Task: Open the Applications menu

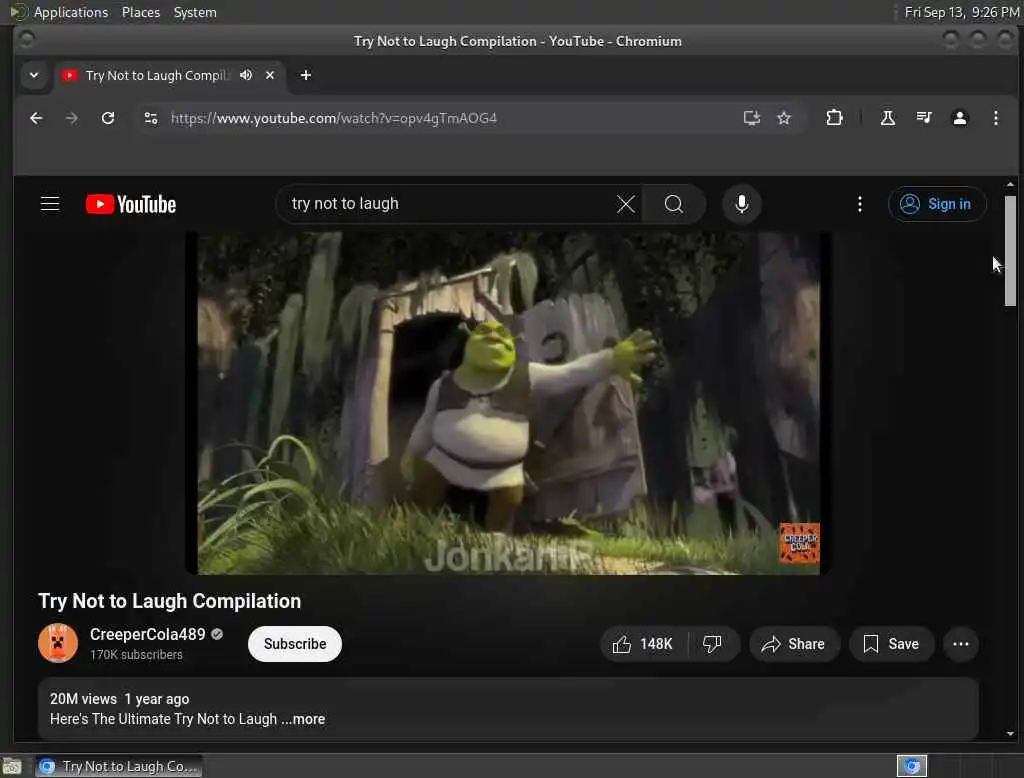Action: click(71, 12)
